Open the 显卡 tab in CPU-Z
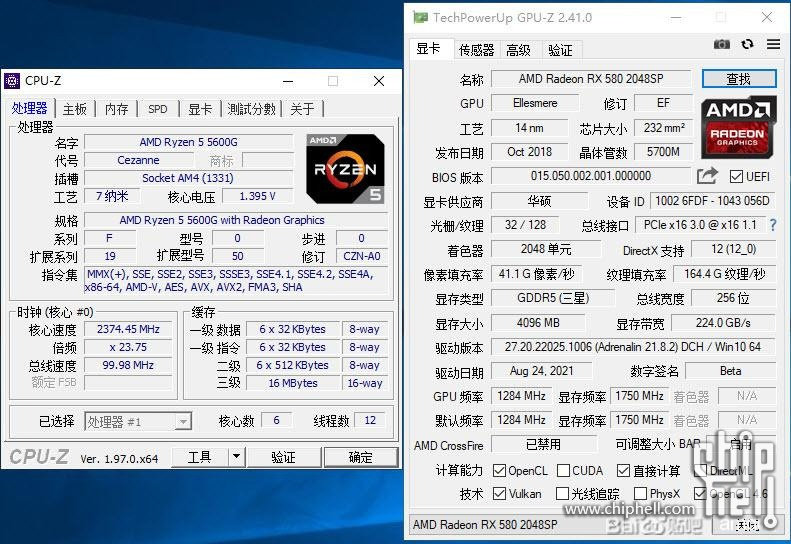This screenshot has height=544, width=791. [200, 109]
